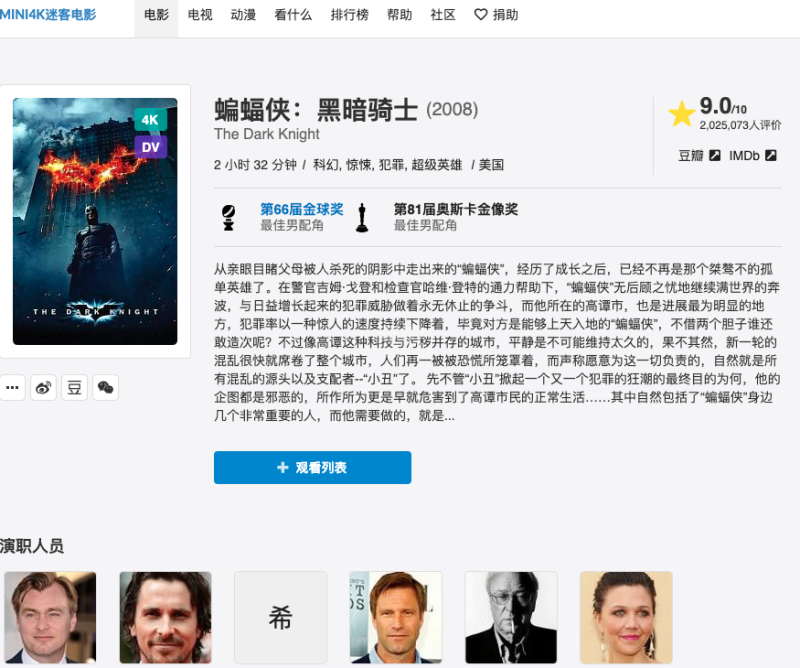Select the first cast member photo
Screen dimensions: 800x668
(x=50, y=617)
